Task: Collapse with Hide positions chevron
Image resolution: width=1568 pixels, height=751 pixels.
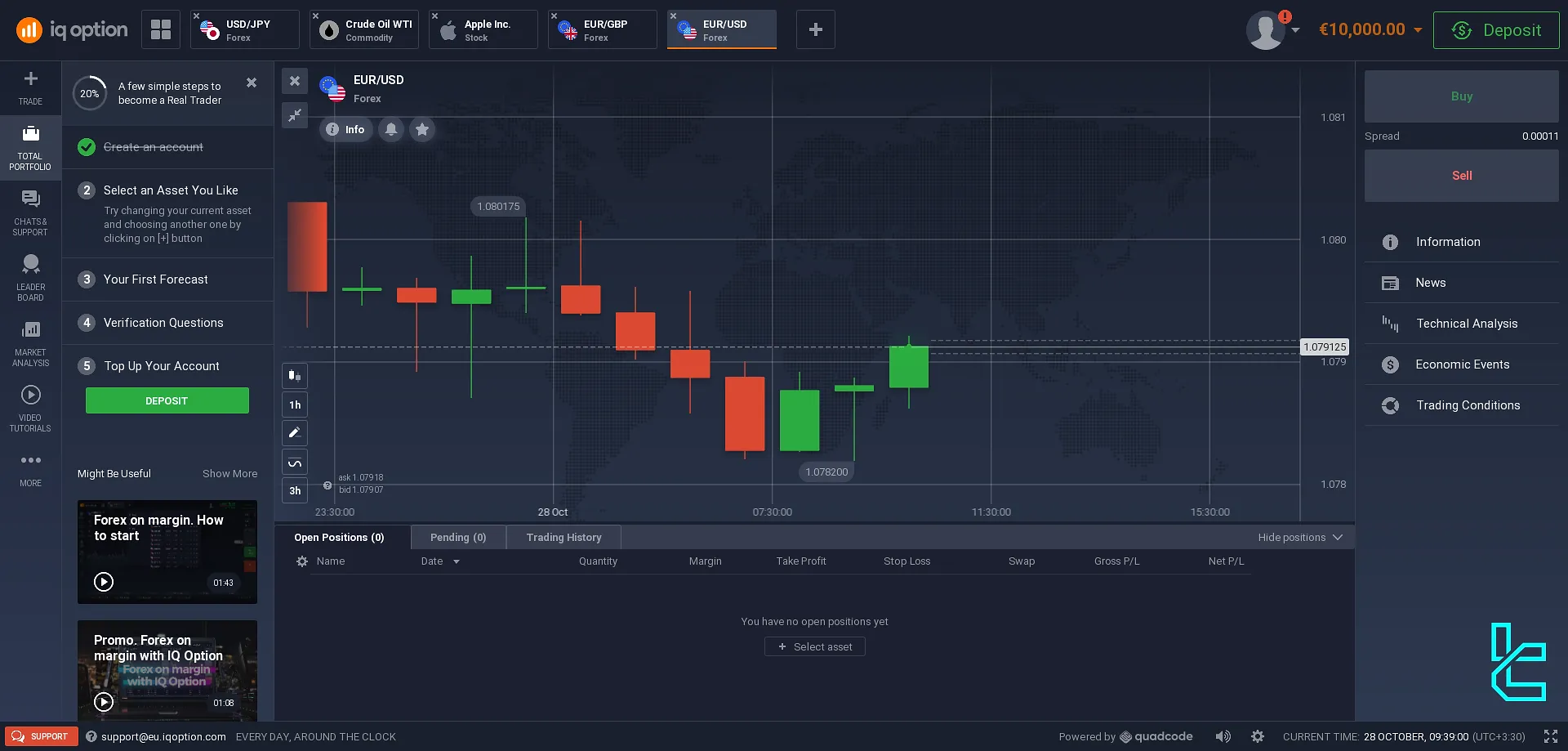Action: click(1337, 537)
